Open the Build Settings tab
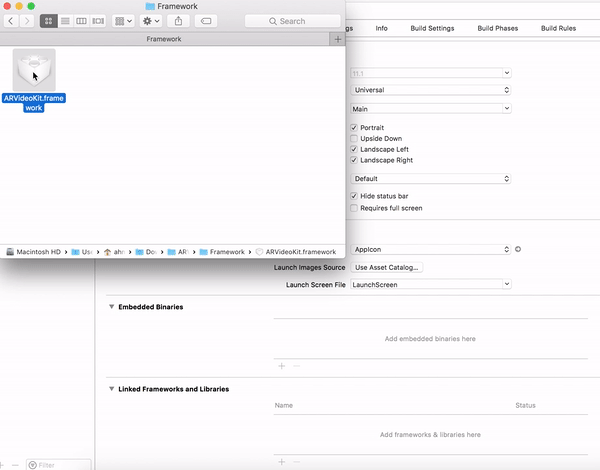 432,28
